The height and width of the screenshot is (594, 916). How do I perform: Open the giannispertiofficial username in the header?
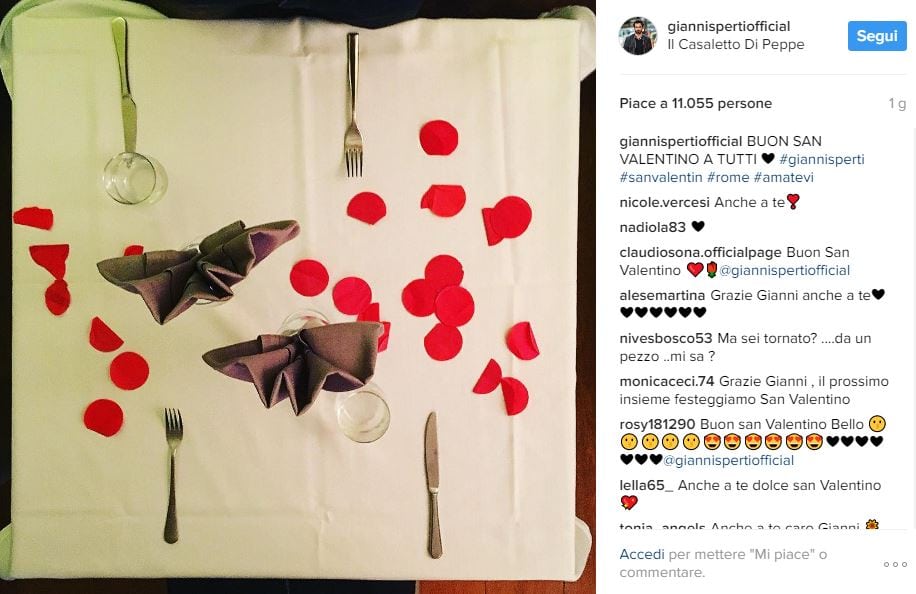pyautogui.click(x=728, y=26)
